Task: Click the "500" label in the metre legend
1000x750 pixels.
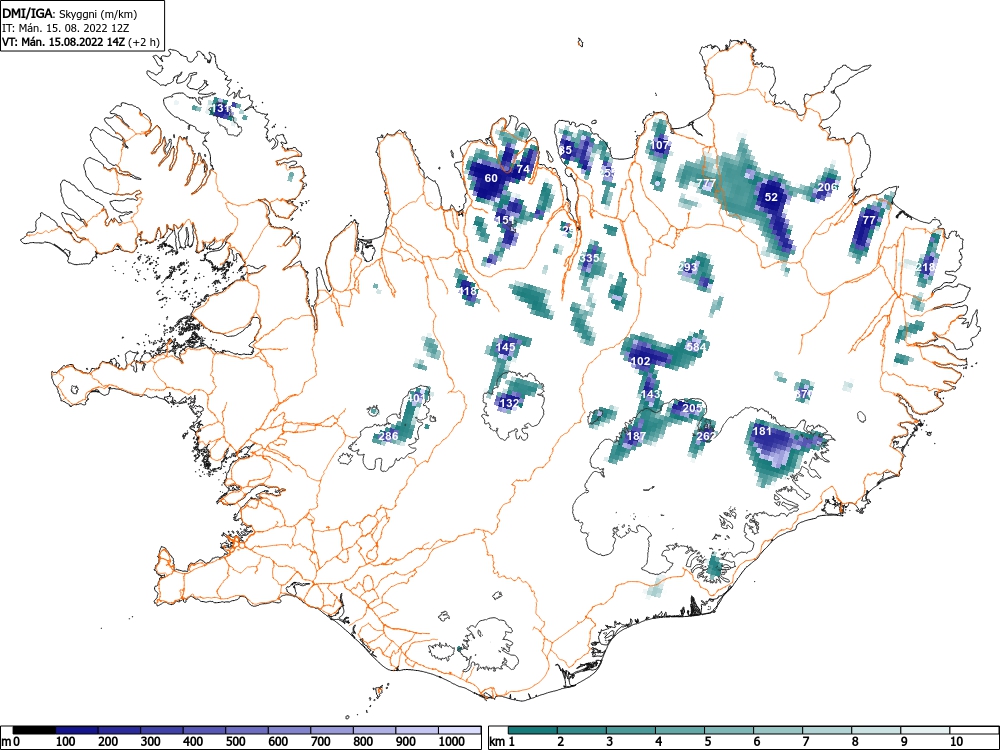Action: click(235, 742)
